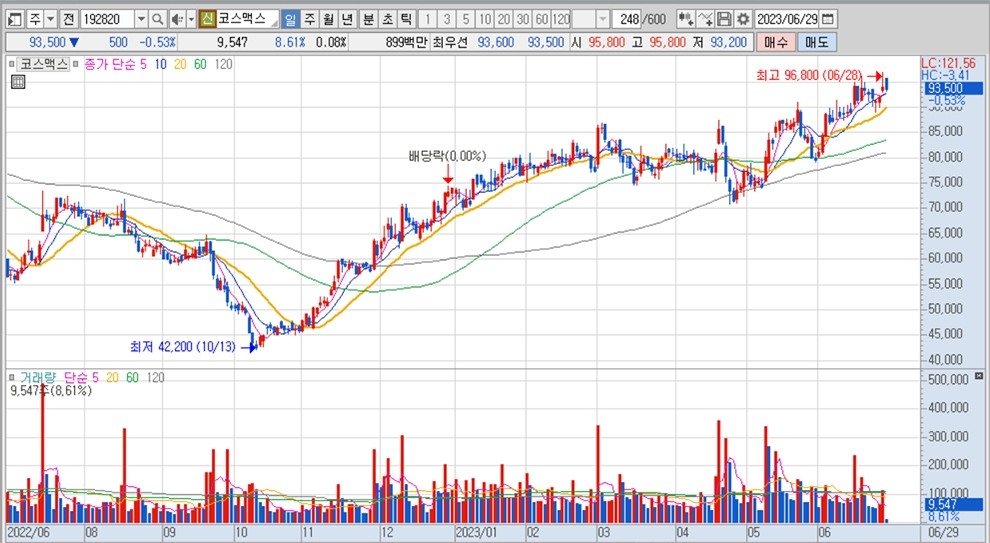Toggle the 일 (daily) period button
The height and width of the screenshot is (543, 990).
click(290, 20)
